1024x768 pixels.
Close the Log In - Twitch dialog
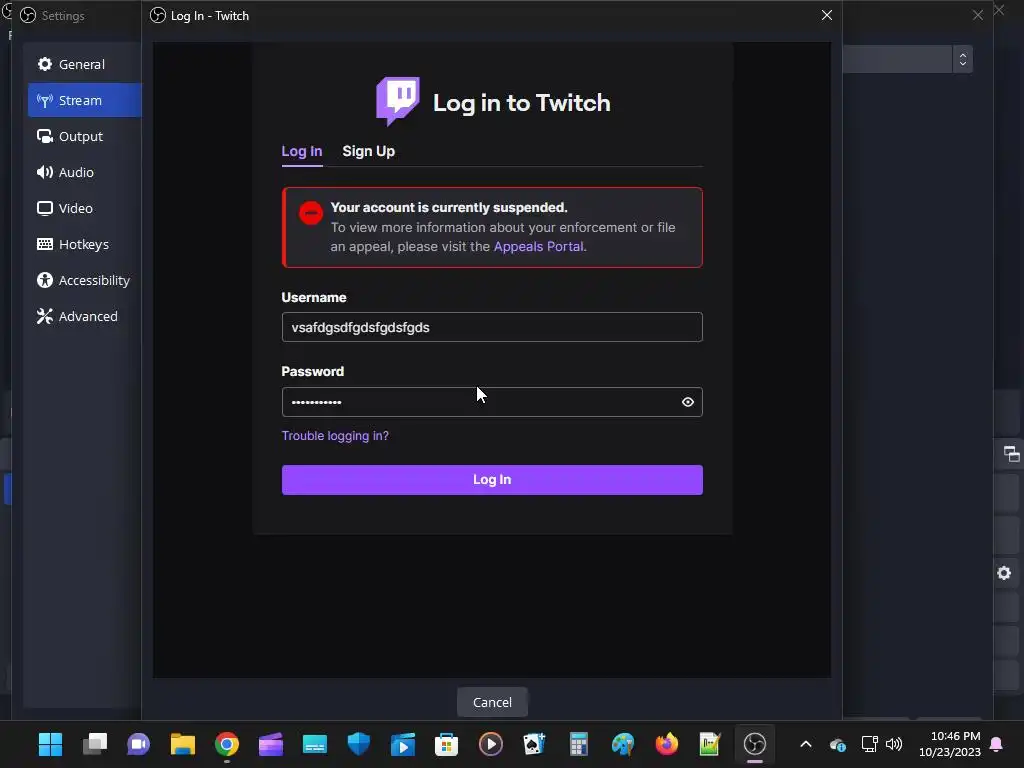(827, 15)
